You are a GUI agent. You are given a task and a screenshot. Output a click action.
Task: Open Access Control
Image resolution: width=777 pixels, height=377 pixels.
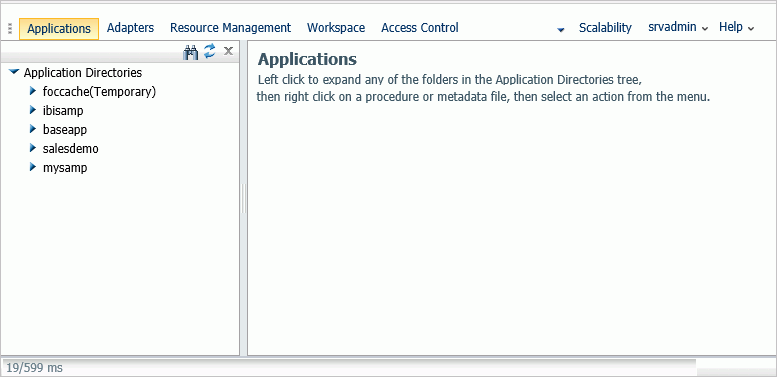tap(420, 28)
